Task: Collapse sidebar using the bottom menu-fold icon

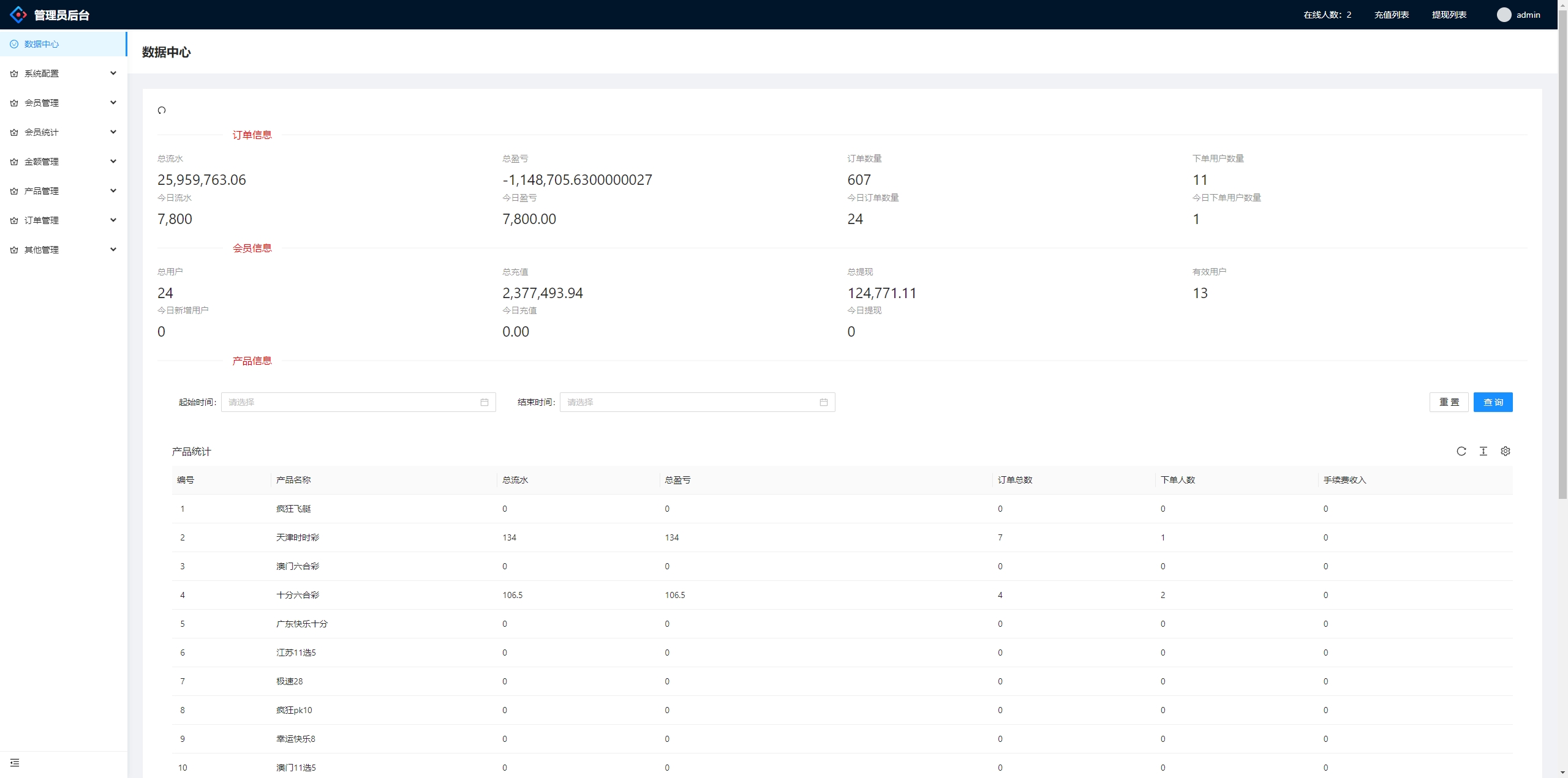Action: pyautogui.click(x=15, y=763)
